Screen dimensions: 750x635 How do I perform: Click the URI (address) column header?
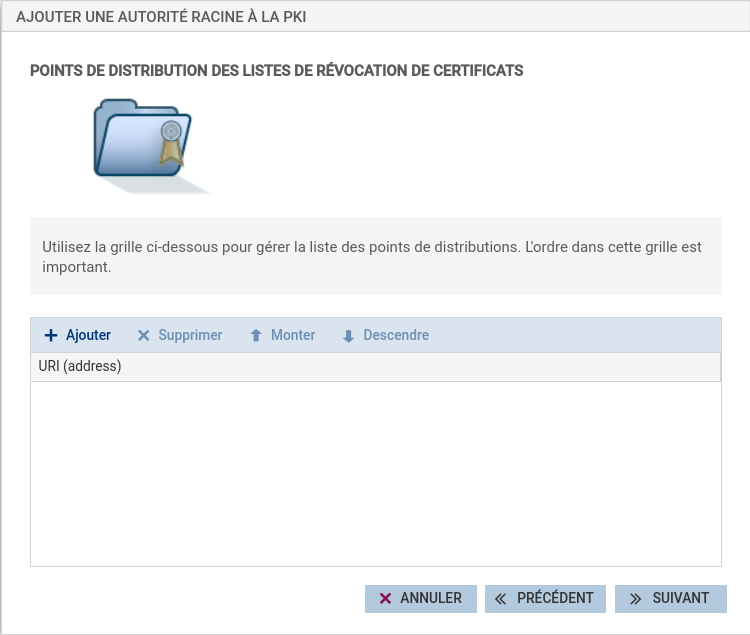click(80, 366)
